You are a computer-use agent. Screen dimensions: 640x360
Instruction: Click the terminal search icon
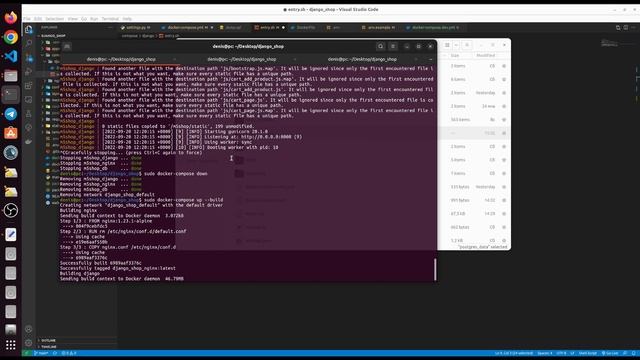pyautogui.click(x=380, y=47)
